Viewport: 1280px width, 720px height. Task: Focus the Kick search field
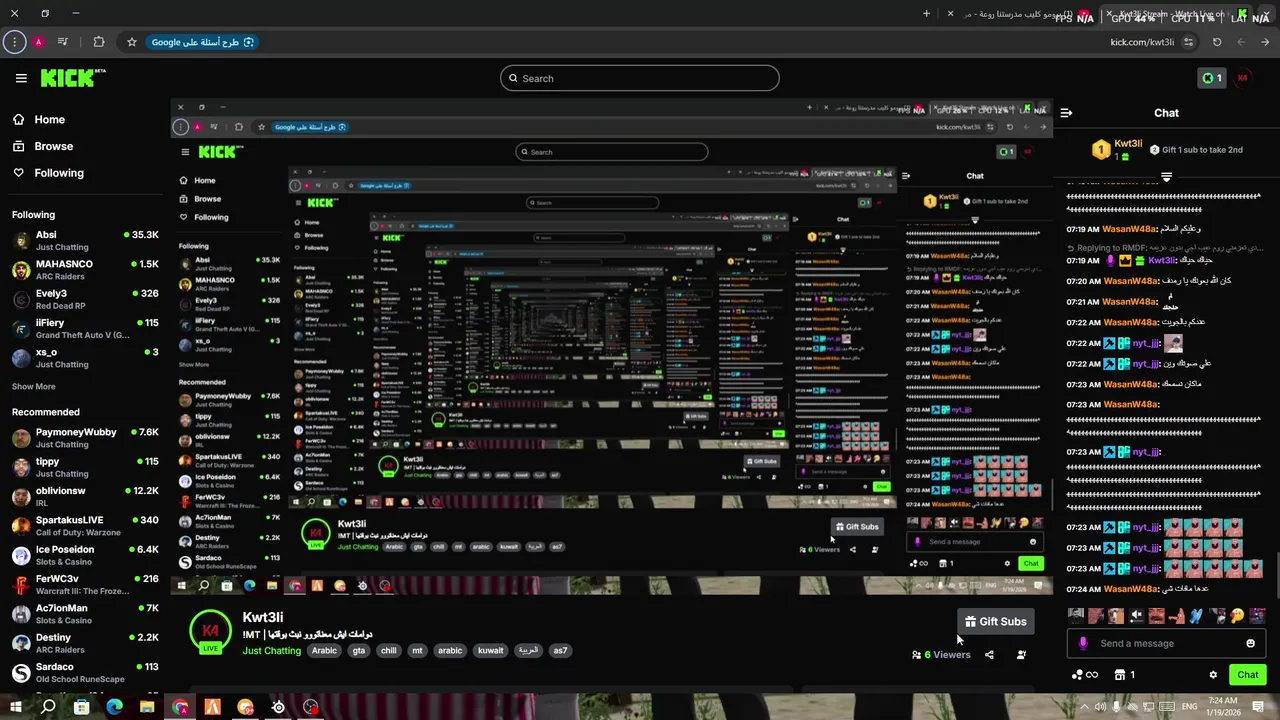(x=640, y=78)
